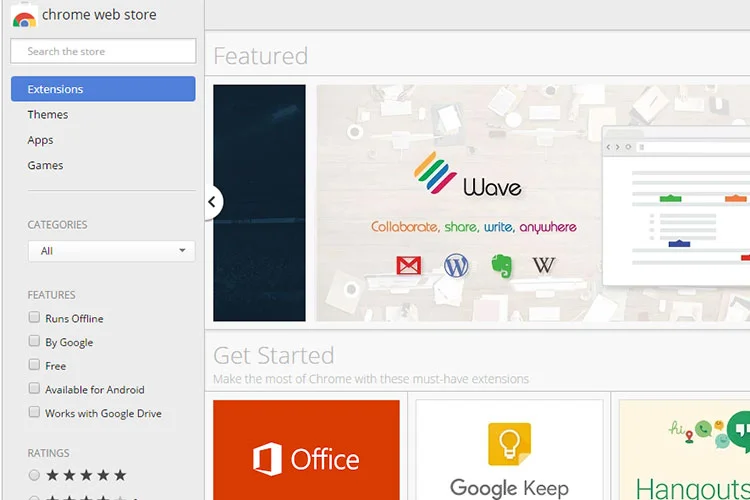The image size is (750, 500).
Task: Click the WordPress icon in Wave banner
Action: (456, 265)
